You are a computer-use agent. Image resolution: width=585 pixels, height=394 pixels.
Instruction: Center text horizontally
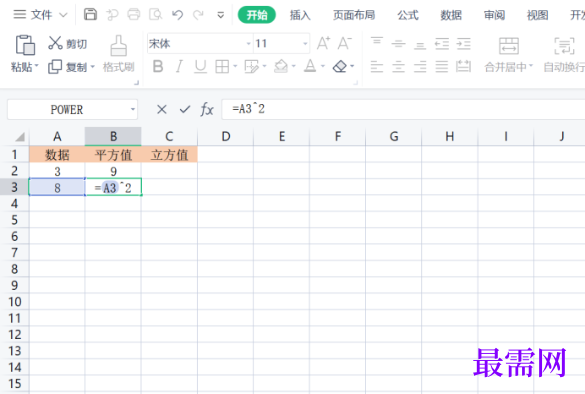click(x=398, y=67)
